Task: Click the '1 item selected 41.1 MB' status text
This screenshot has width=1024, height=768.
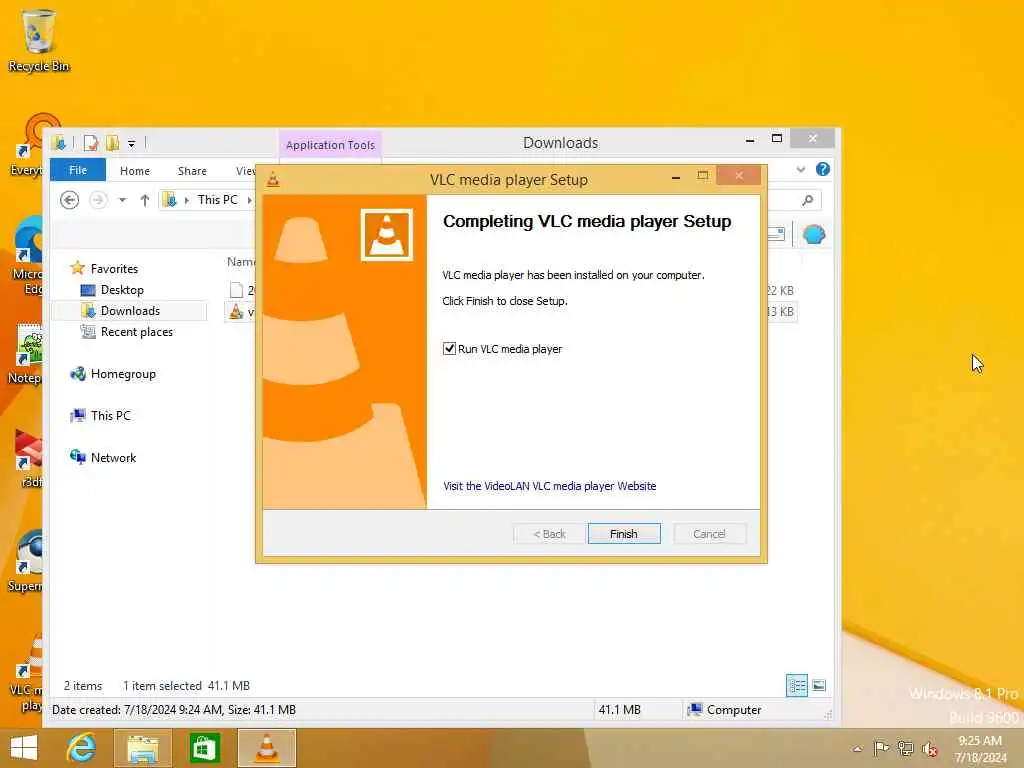Action: pos(187,686)
